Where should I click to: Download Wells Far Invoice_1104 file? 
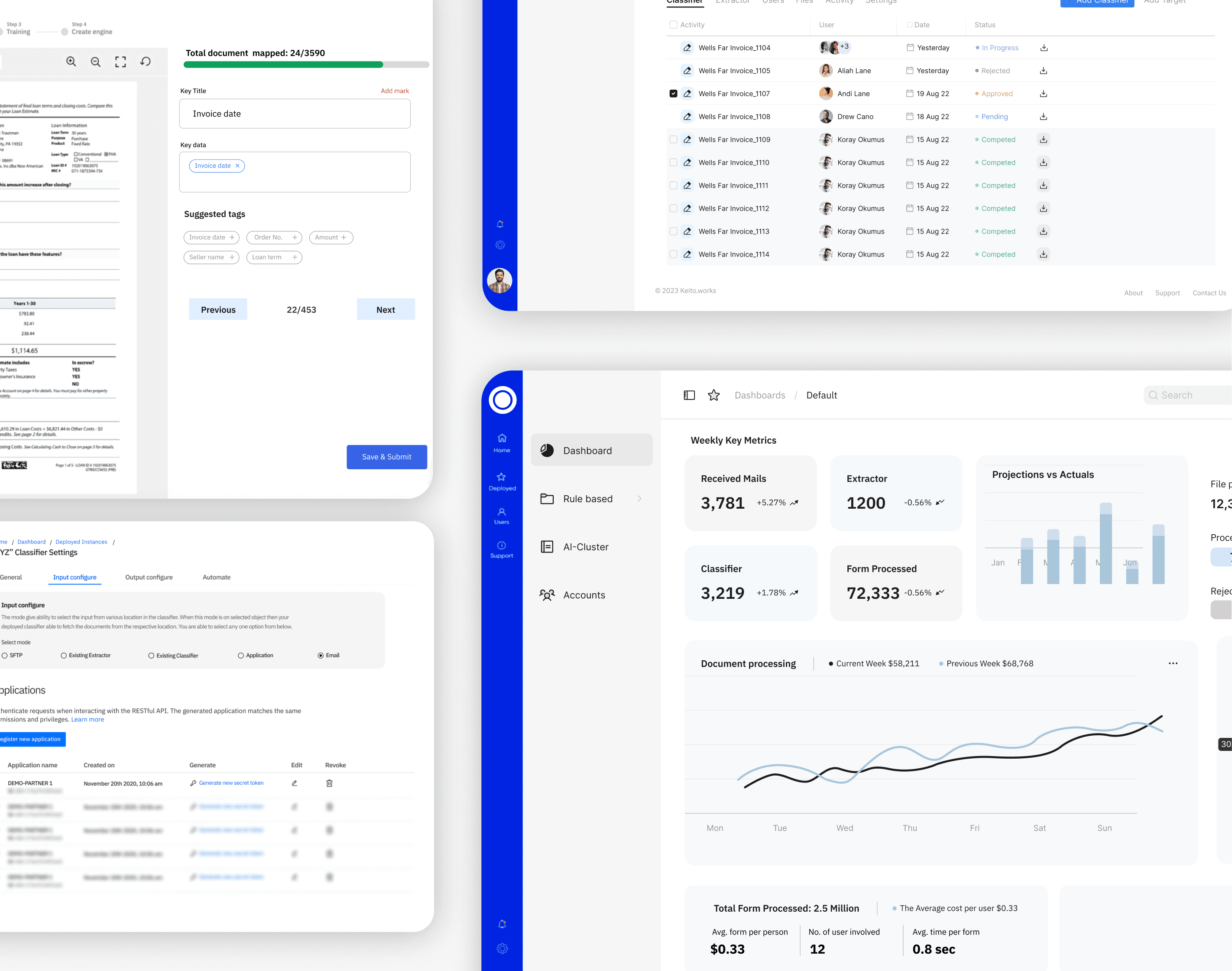coord(1043,48)
